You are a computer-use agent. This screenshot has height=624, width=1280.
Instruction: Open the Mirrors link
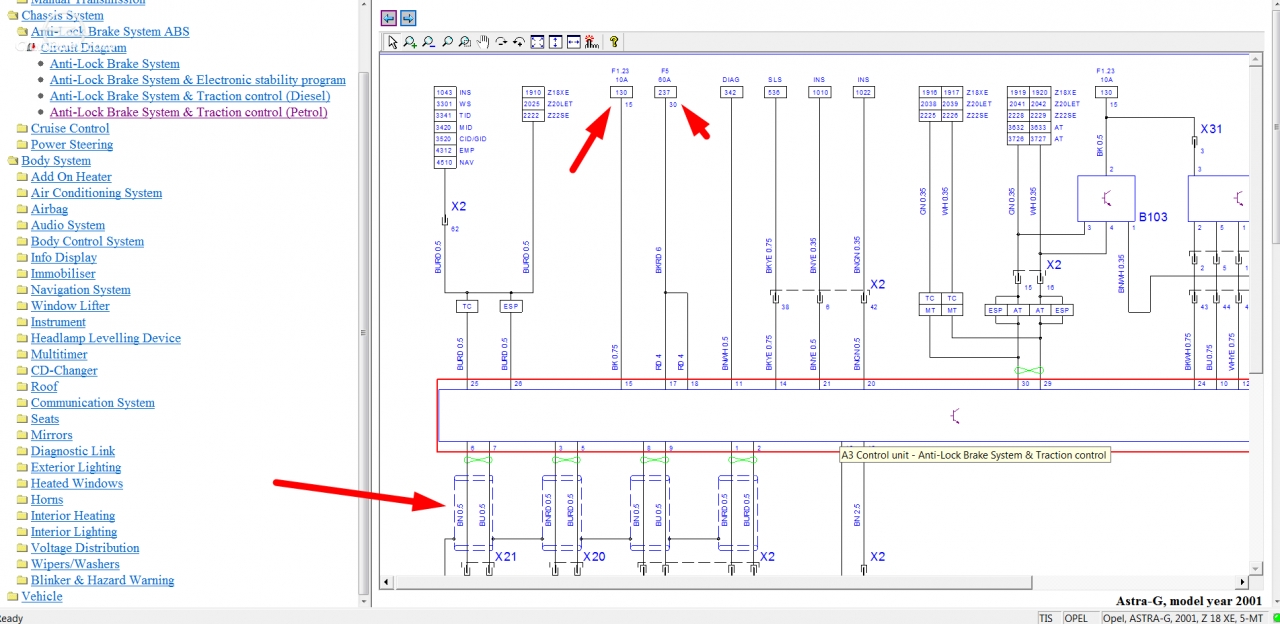(52, 435)
